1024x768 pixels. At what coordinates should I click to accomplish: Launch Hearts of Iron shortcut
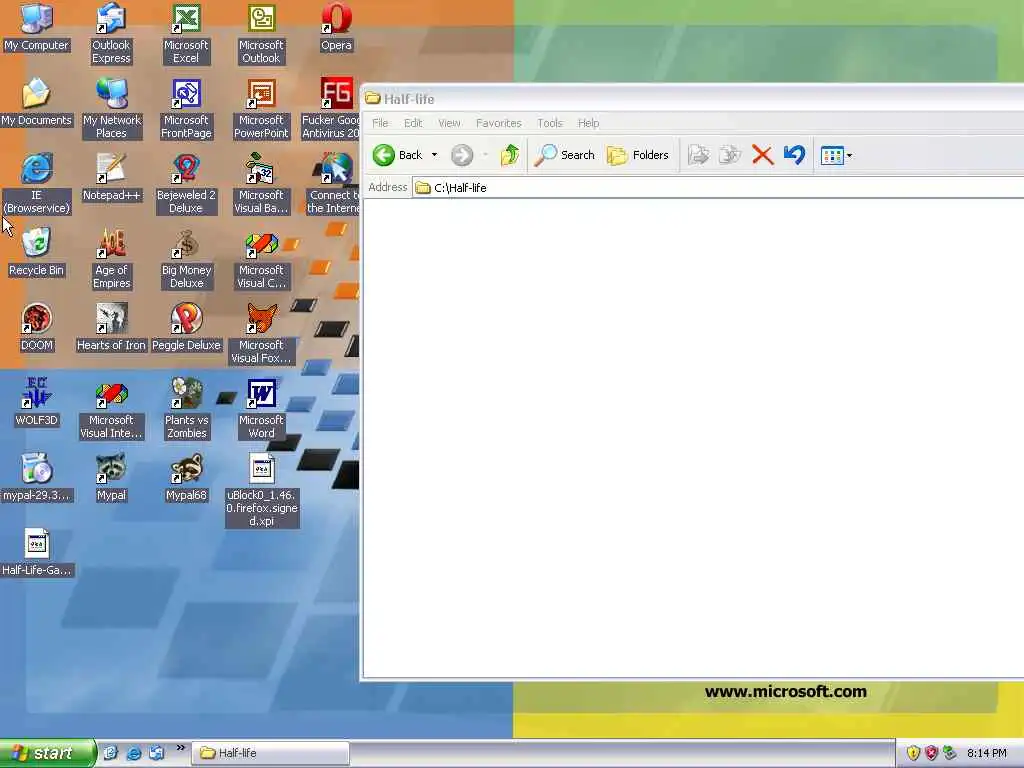pos(111,328)
